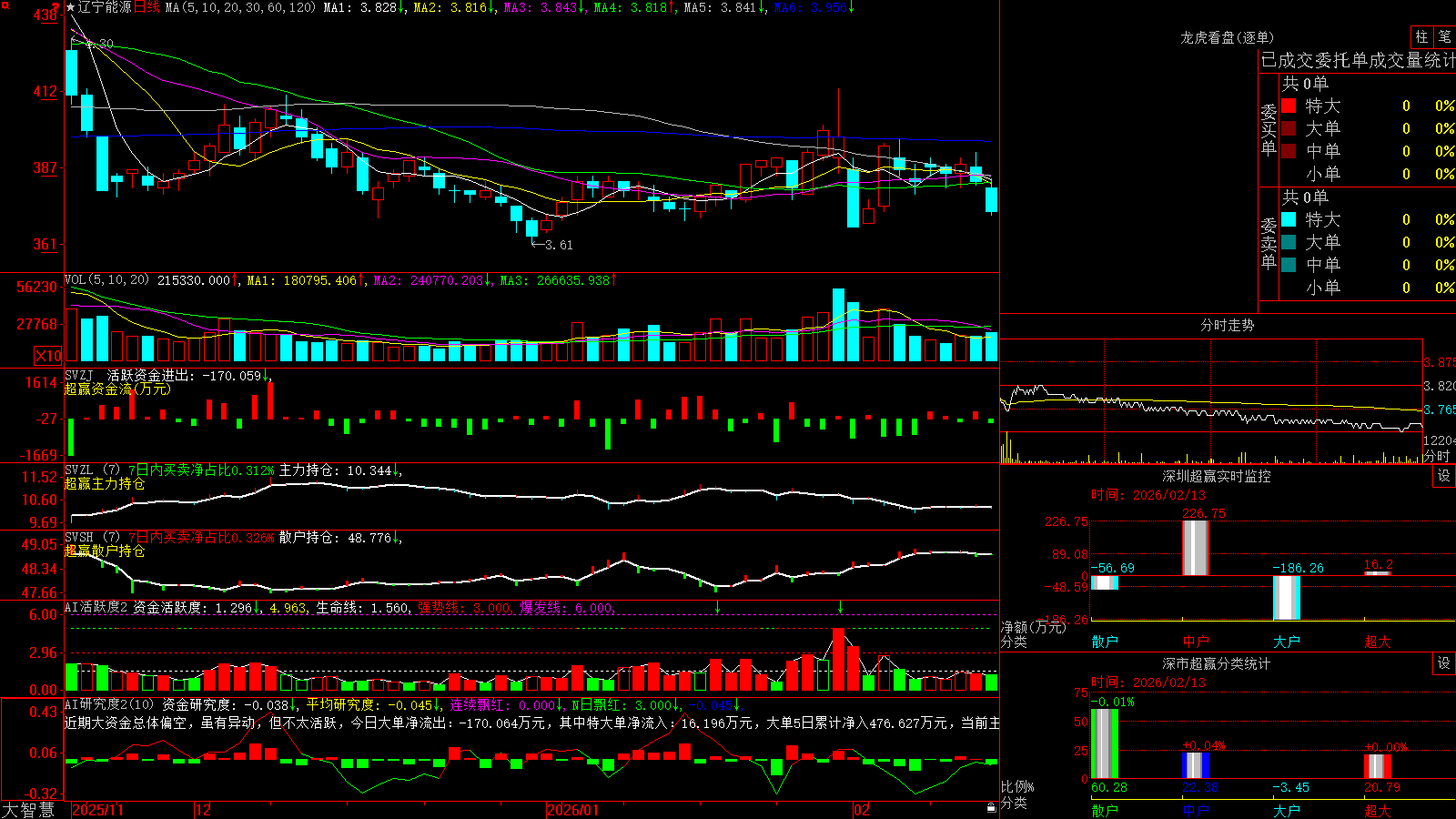Click the SVSH (7) indicator label
The width and height of the screenshot is (1456, 819).
tap(92, 538)
